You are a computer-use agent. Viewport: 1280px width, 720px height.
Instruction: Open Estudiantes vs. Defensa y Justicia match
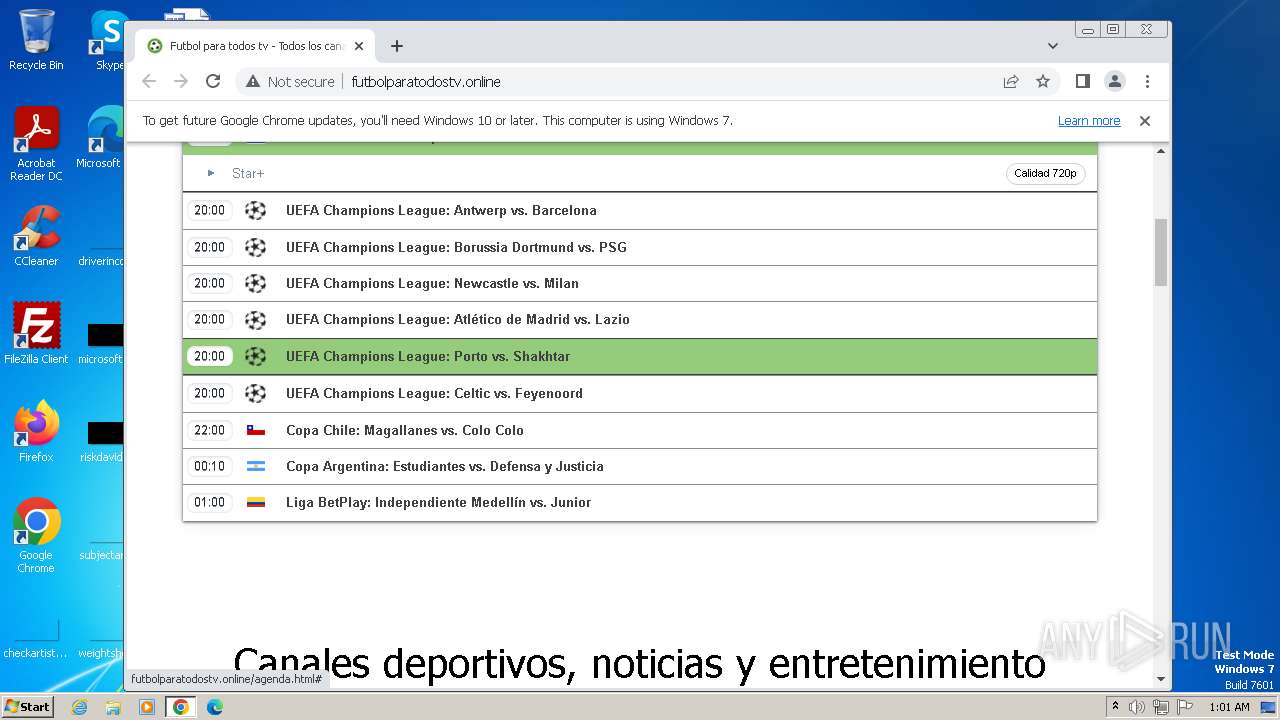tap(640, 466)
